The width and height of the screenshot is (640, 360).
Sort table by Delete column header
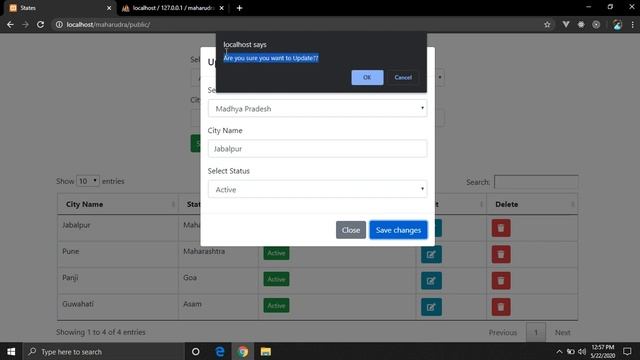click(532, 204)
